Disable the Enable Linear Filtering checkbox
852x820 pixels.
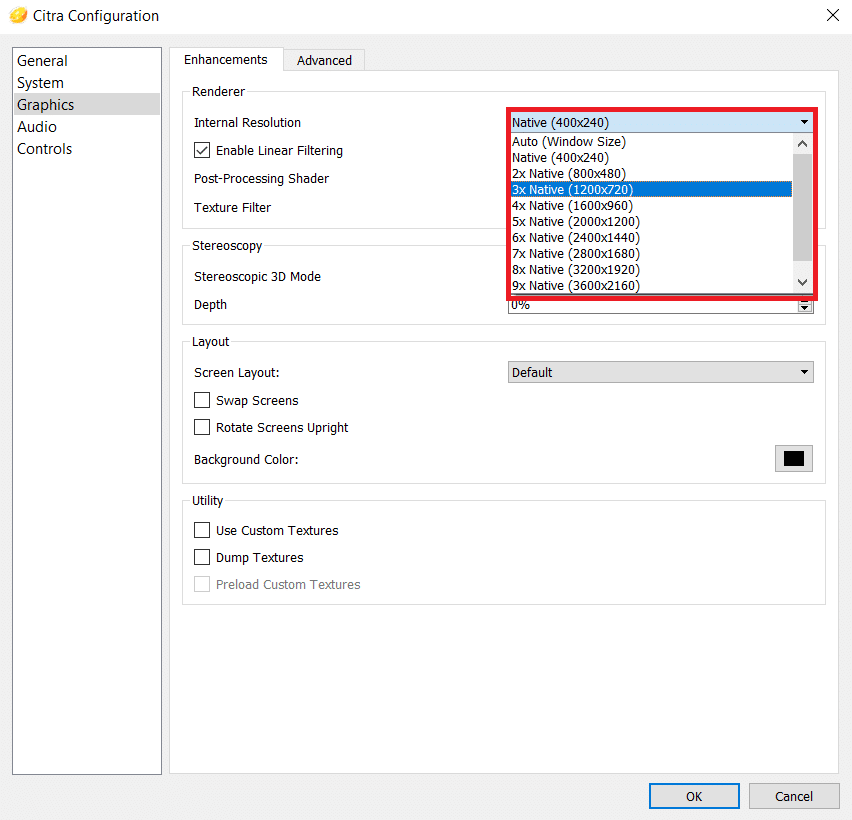coord(202,151)
